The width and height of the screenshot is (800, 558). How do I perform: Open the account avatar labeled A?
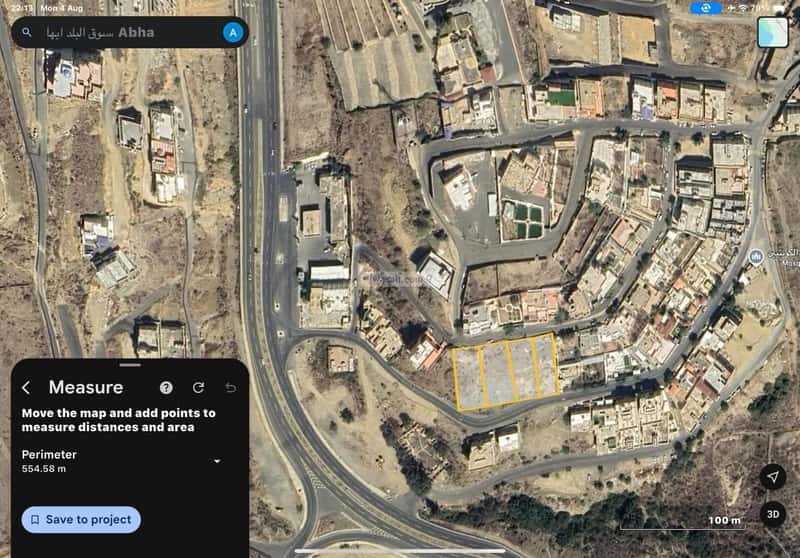233,33
